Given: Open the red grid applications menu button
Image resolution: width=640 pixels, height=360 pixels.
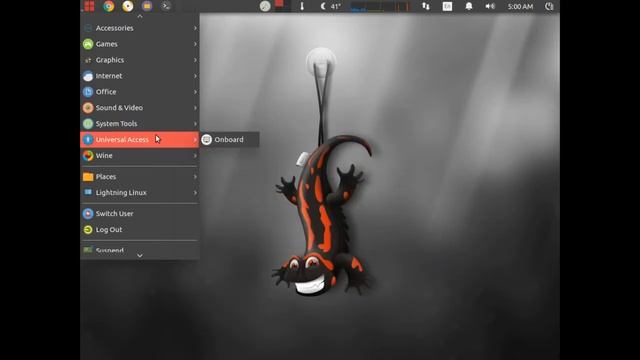Looking at the screenshot, I should (x=89, y=6).
